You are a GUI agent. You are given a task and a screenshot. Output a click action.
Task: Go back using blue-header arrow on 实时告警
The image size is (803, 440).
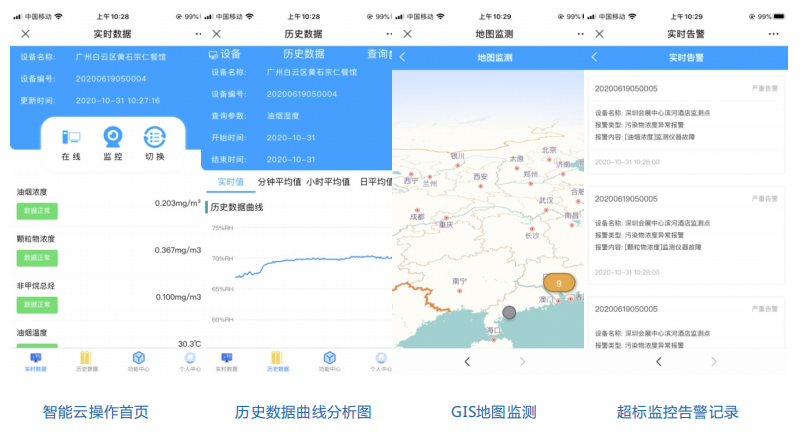(x=595, y=57)
